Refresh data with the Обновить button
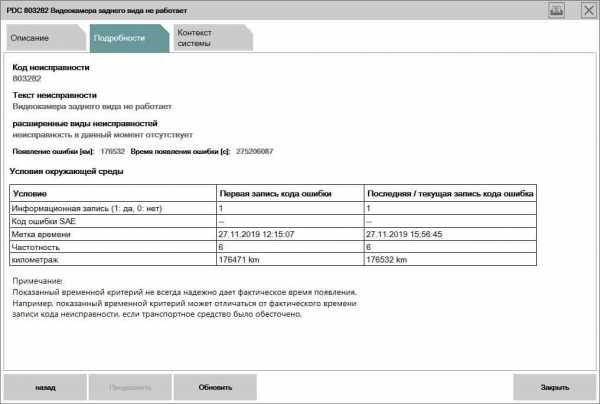 (215, 387)
